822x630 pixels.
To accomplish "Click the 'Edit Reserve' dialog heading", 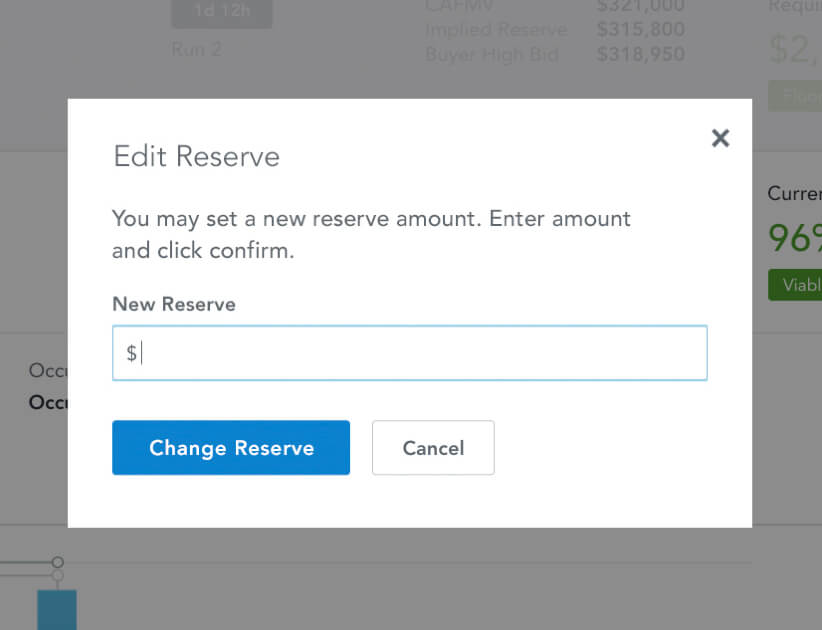I will click(x=196, y=156).
